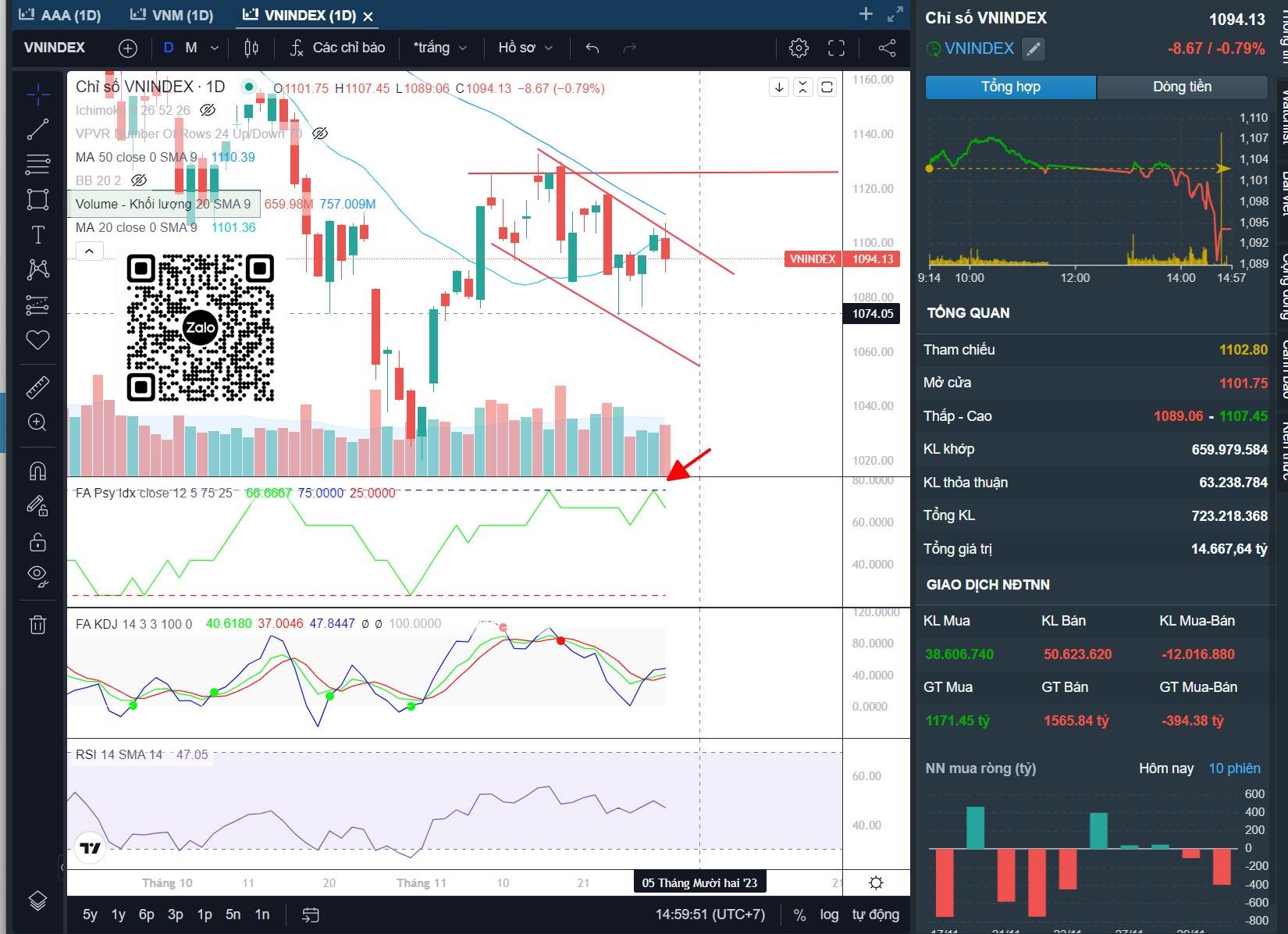Toggle auto scale (tự động)
Screen dimensions: 1288x934
coord(875,914)
